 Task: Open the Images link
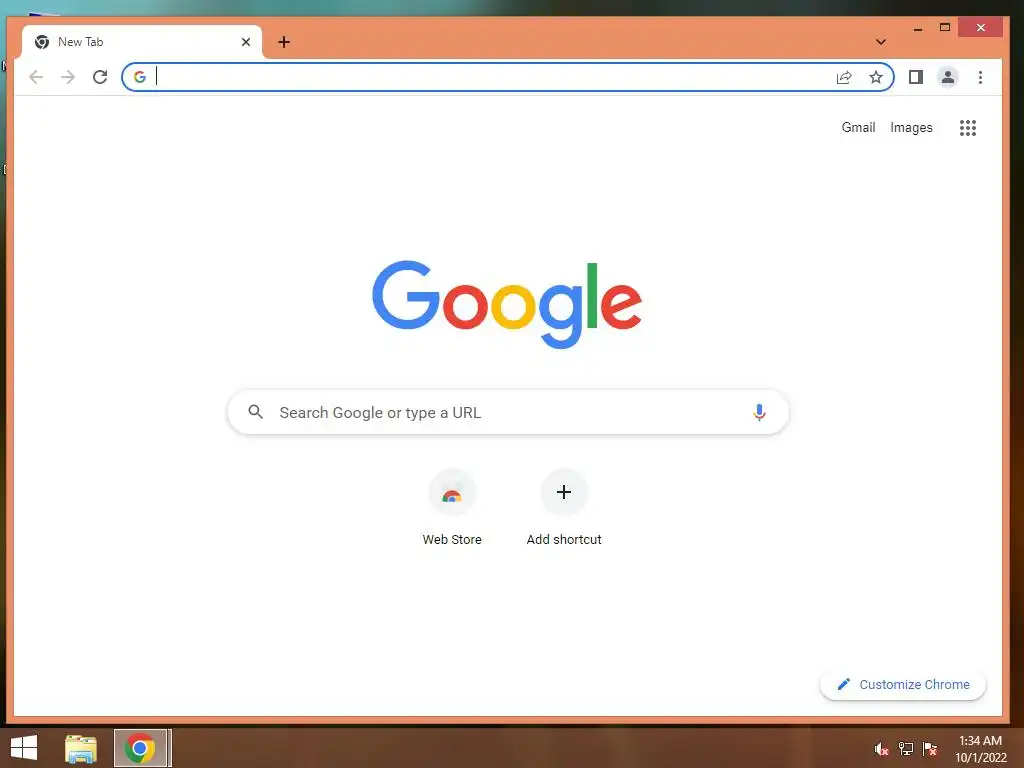(911, 127)
